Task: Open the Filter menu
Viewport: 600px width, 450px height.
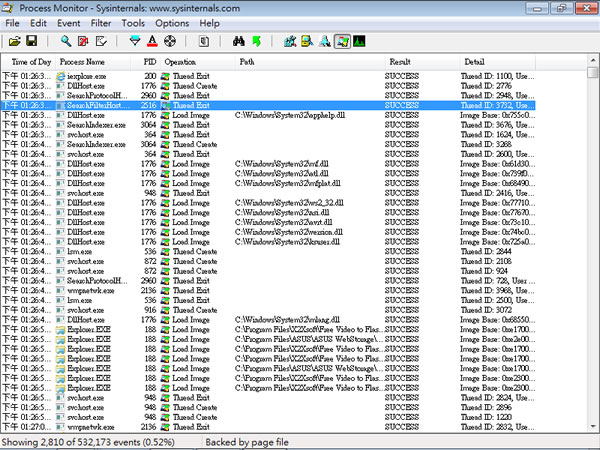Action: tap(101, 23)
